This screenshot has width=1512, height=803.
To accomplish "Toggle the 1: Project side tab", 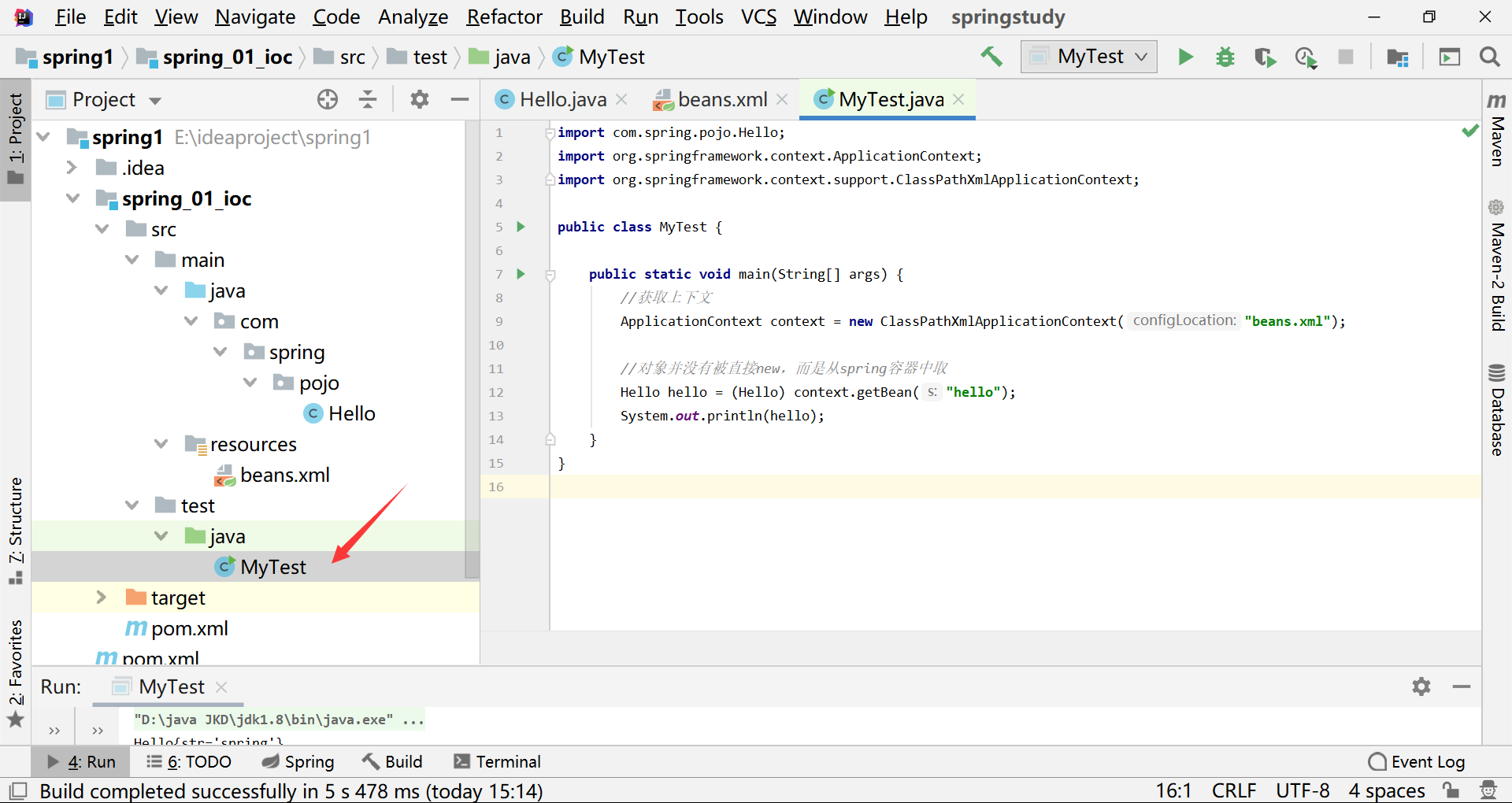I will [x=16, y=139].
